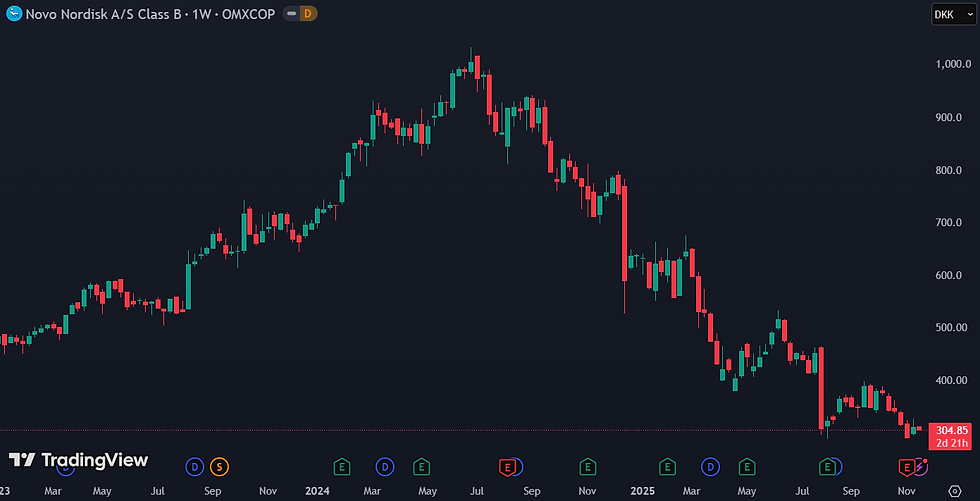The height and width of the screenshot is (501, 980).
Task: Open green earnings marker above Nov 2024
Action: pos(588,465)
